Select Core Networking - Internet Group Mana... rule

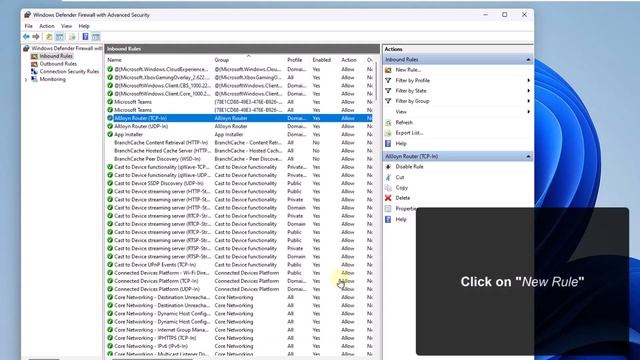point(239,330)
